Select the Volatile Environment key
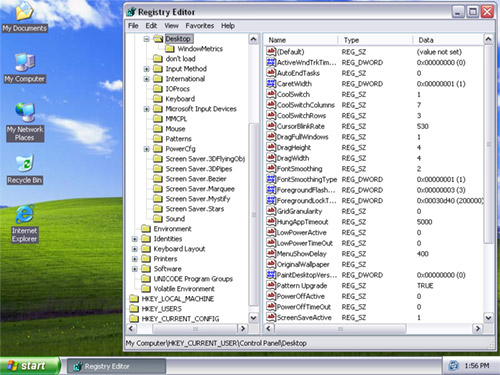 [184, 289]
